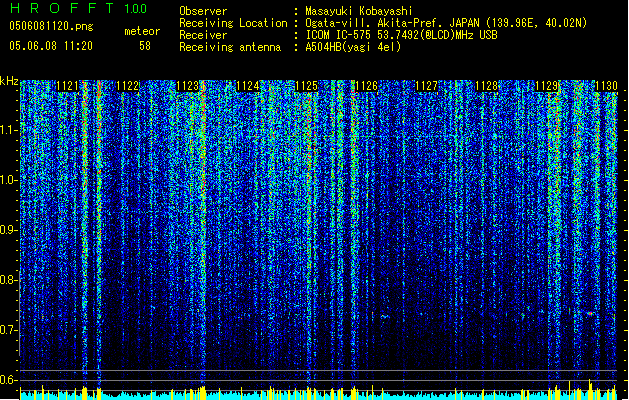Select antenna value A504HB(yagi 4el)
This screenshot has height=400, width=629.
pyautogui.click(x=353, y=47)
